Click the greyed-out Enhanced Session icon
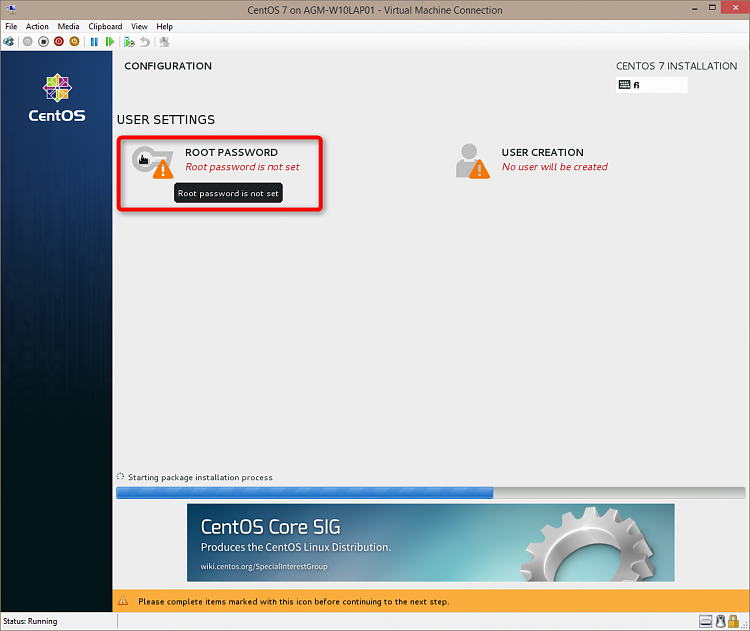 pos(165,42)
